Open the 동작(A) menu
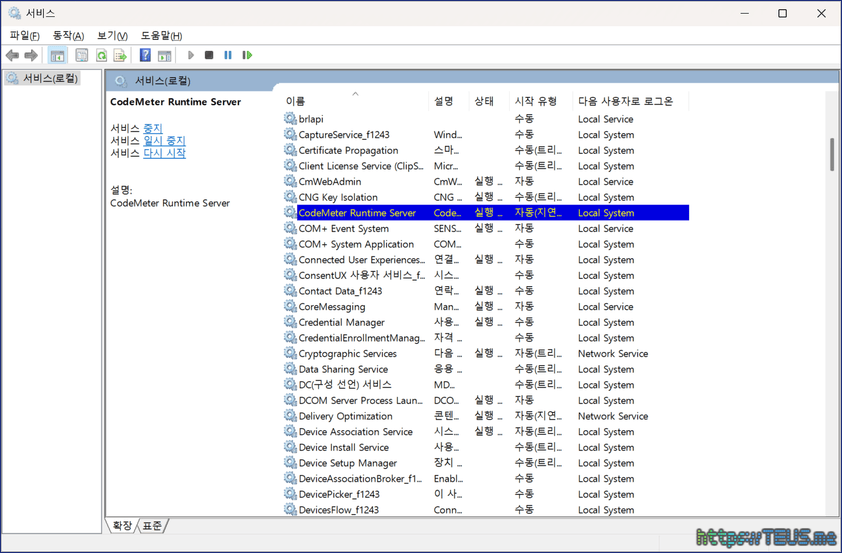Image resolution: width=842 pixels, height=553 pixels. pos(68,36)
